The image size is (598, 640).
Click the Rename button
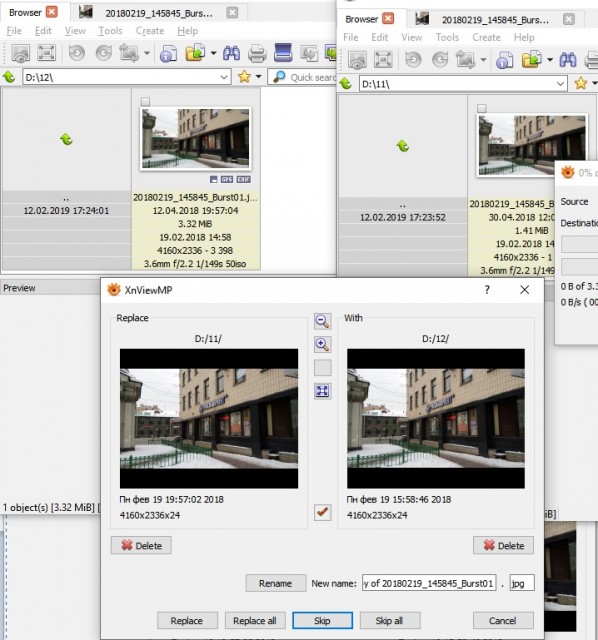pos(276,583)
